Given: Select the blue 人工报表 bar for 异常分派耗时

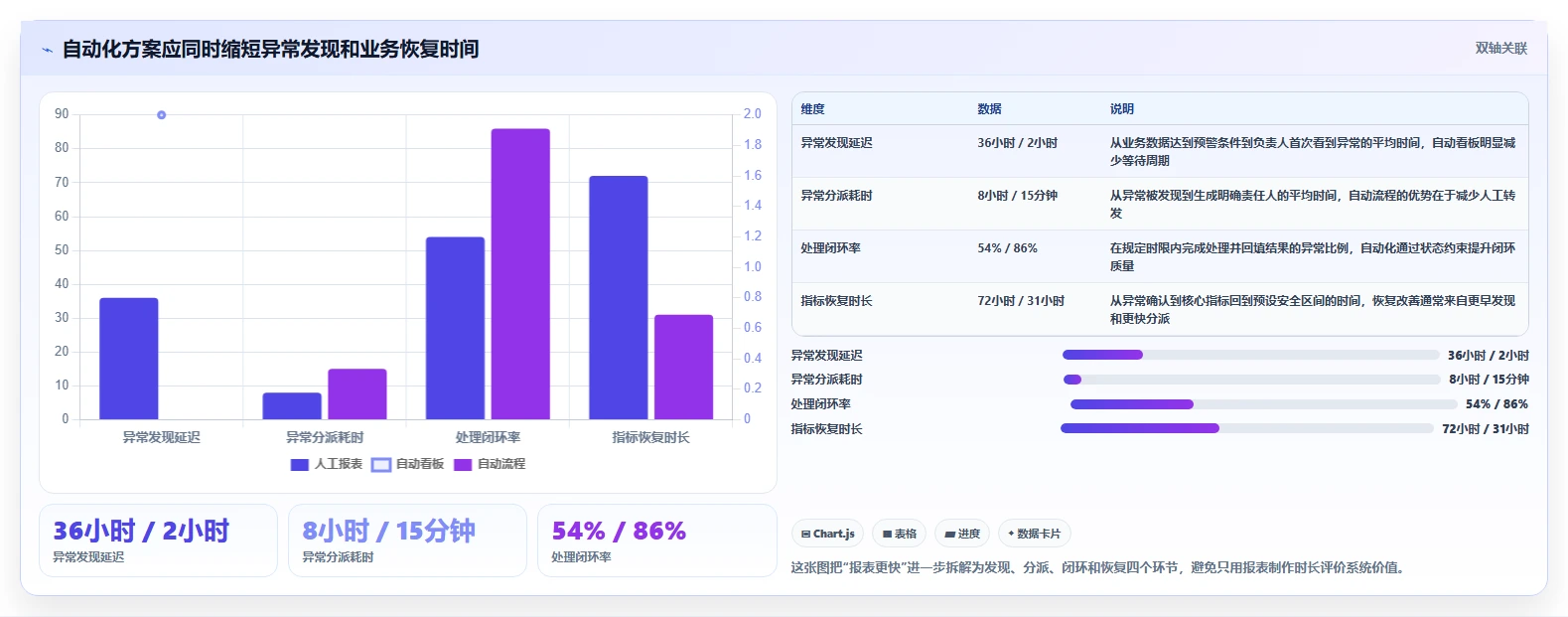Looking at the screenshot, I should (292, 405).
